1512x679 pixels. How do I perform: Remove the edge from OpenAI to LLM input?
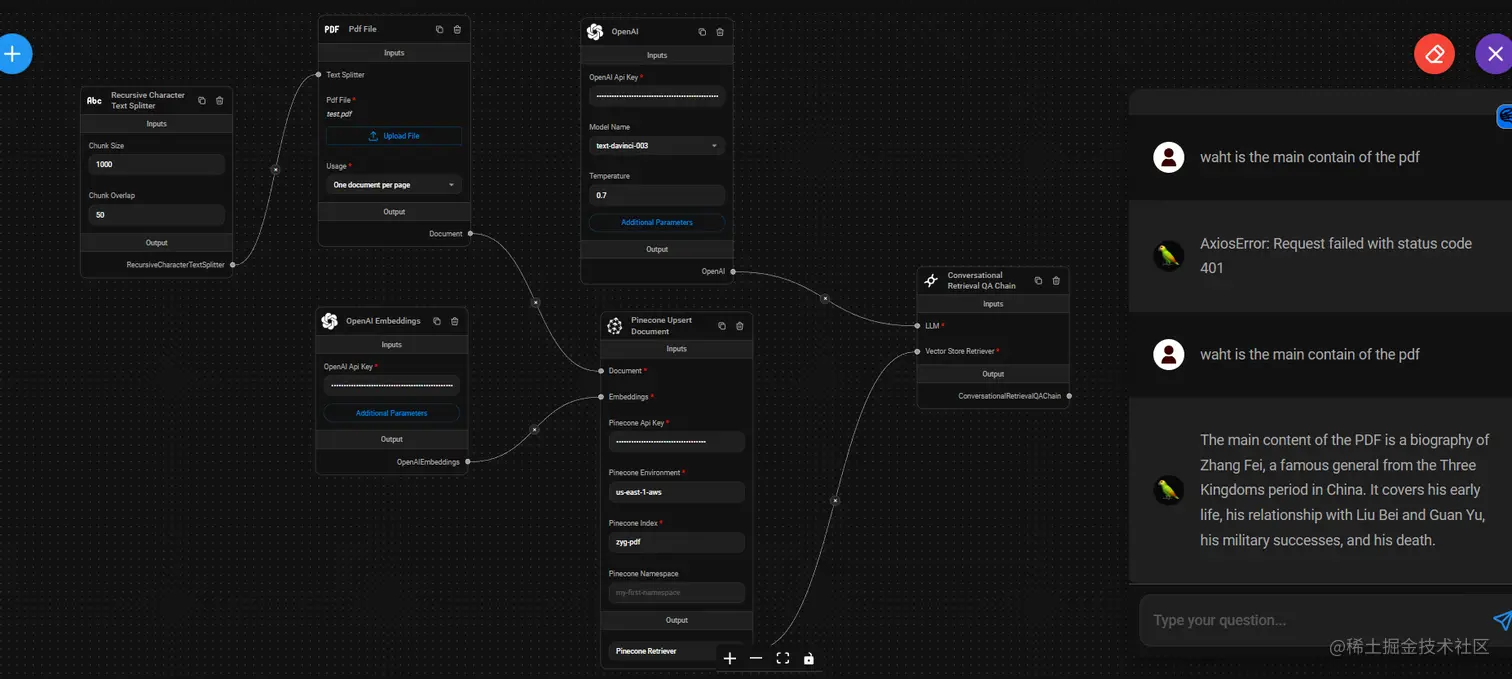[825, 298]
